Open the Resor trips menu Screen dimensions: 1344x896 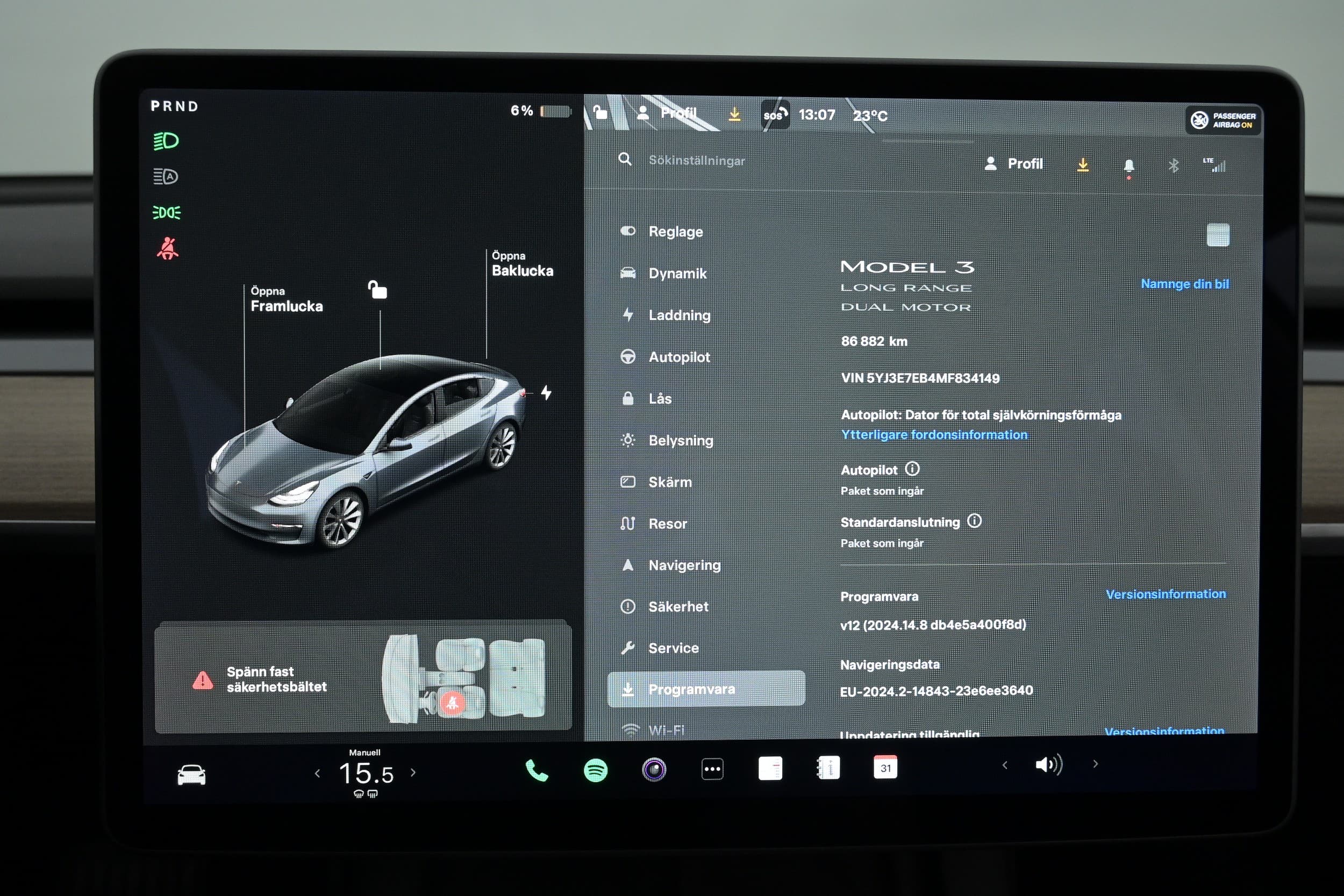click(654, 524)
